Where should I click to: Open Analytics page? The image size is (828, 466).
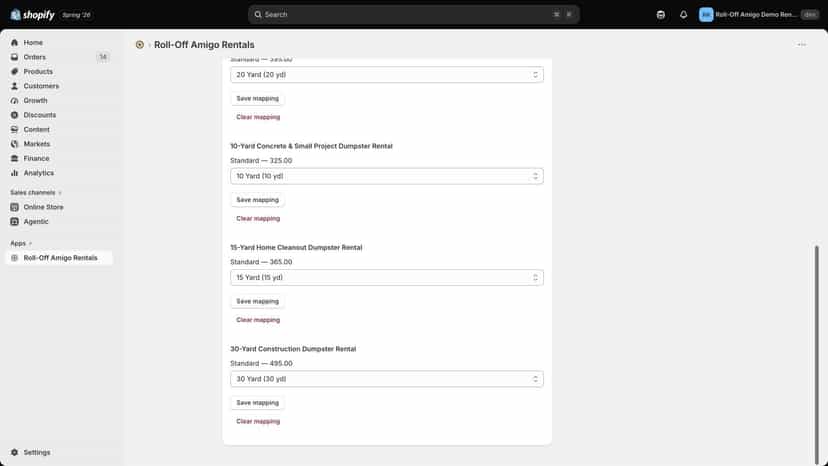point(39,173)
